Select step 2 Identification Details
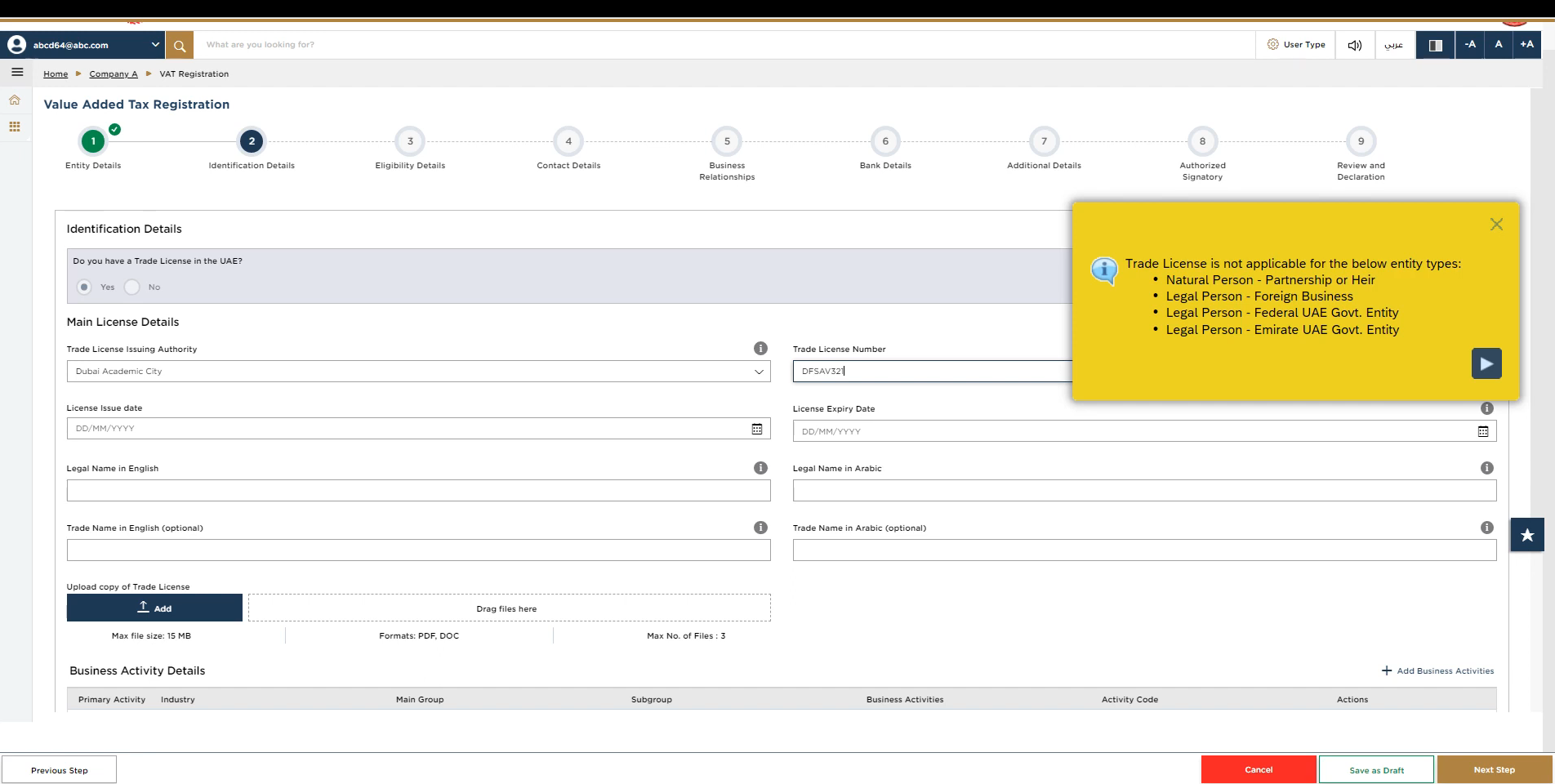 252,141
